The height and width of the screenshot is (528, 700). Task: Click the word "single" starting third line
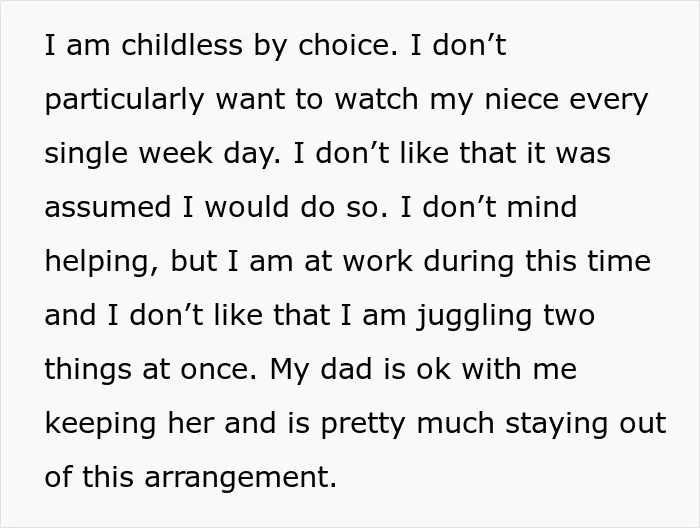(86, 154)
